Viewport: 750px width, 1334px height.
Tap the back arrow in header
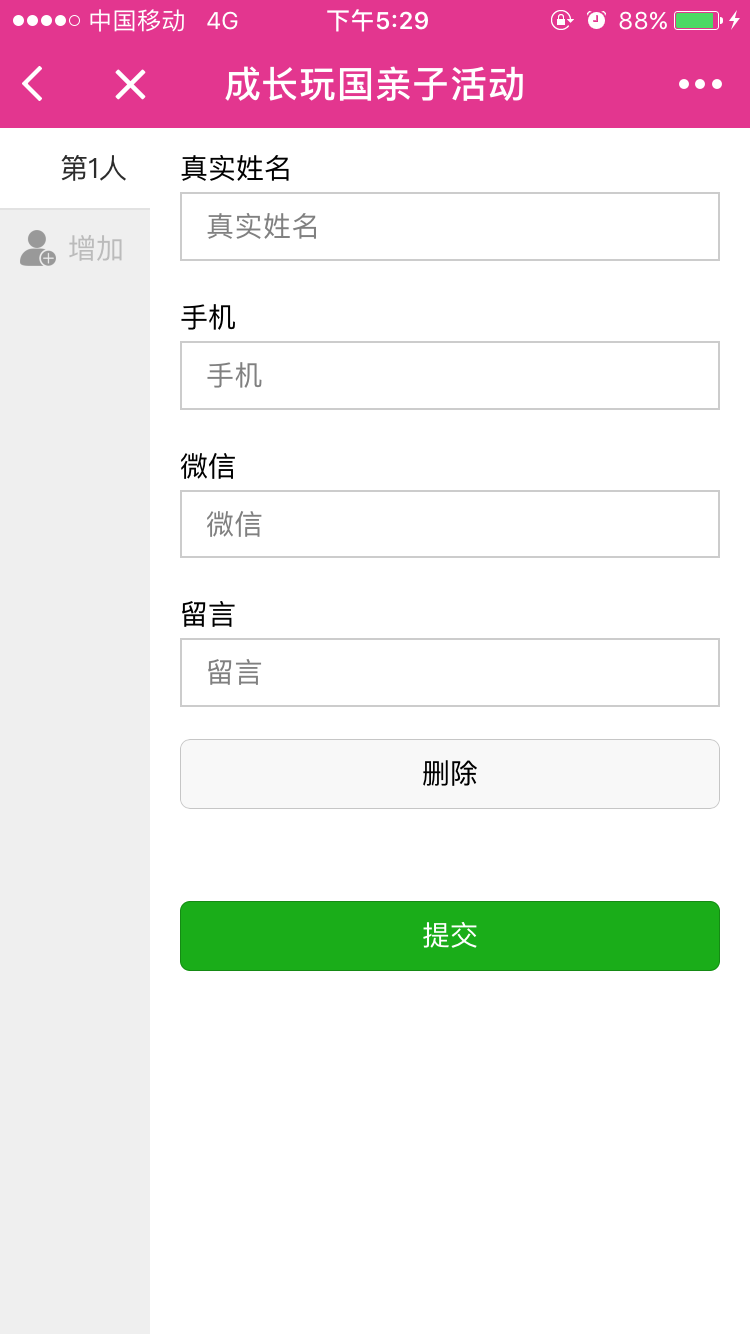33,84
